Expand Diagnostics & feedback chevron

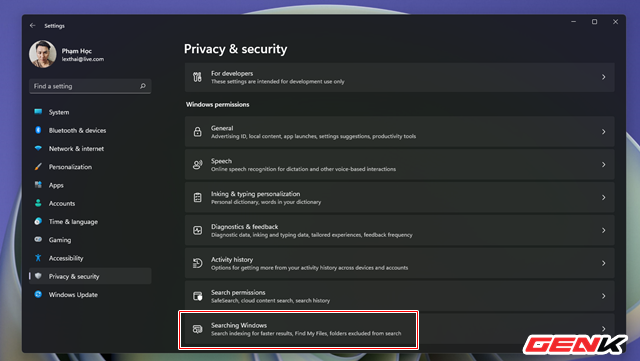click(603, 230)
